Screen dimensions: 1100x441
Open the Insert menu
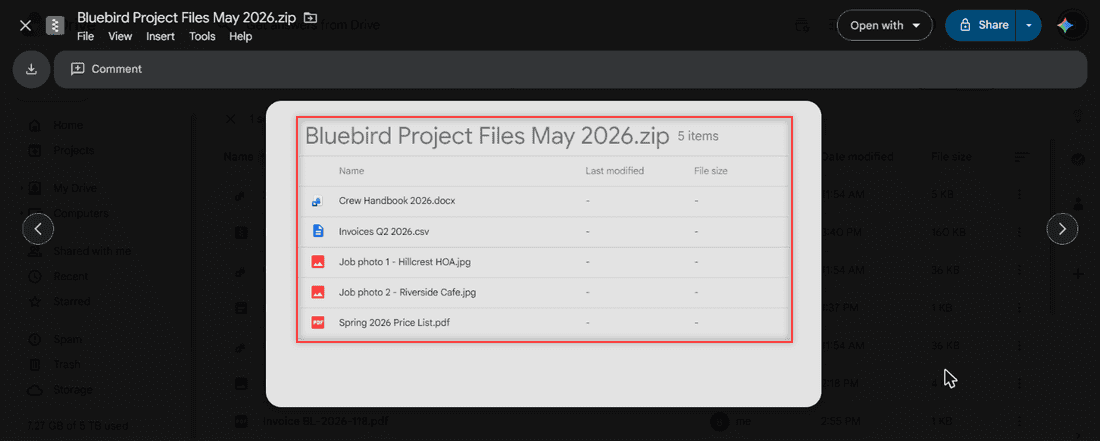coord(161,36)
